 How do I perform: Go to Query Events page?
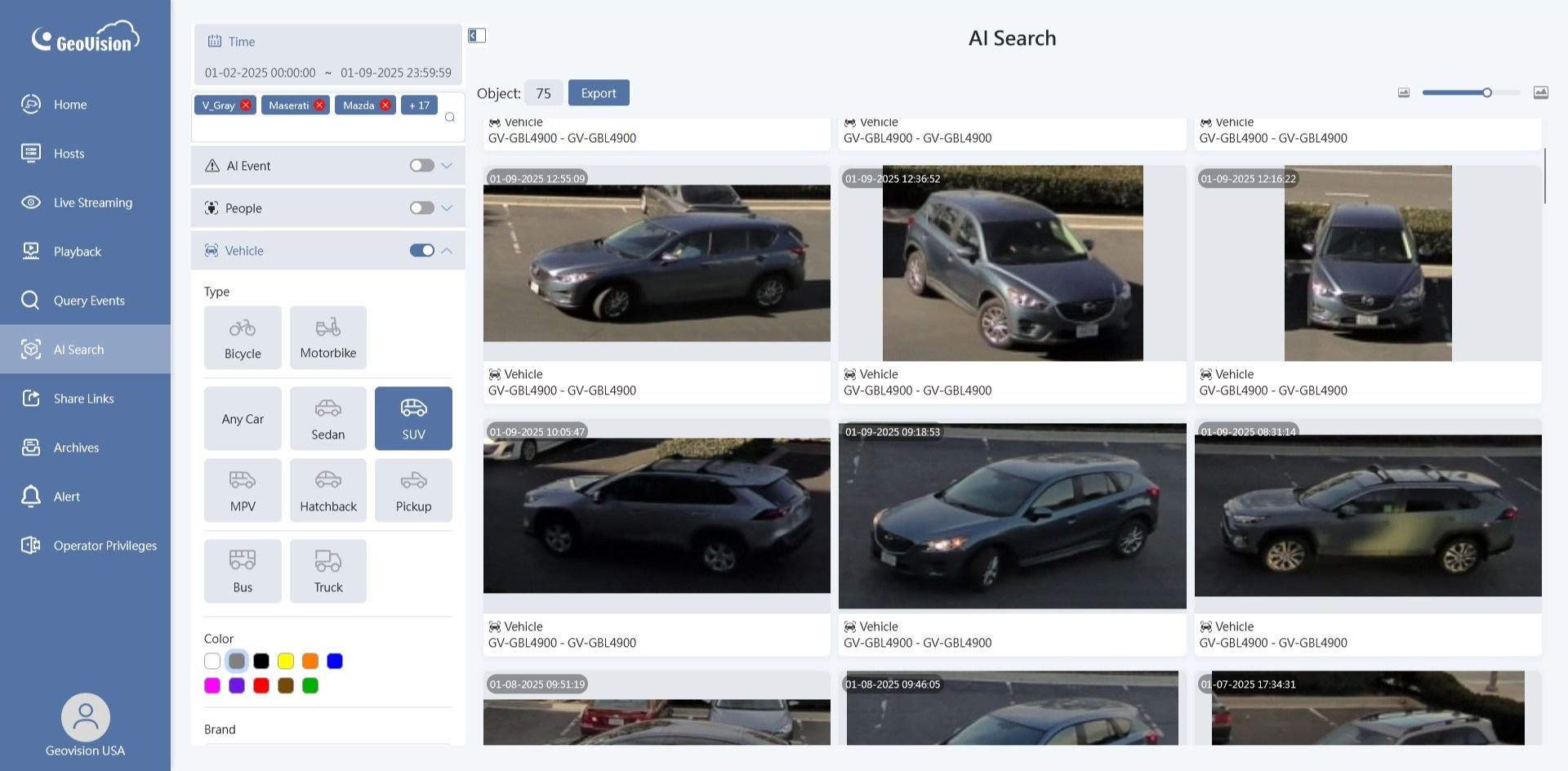coord(89,301)
